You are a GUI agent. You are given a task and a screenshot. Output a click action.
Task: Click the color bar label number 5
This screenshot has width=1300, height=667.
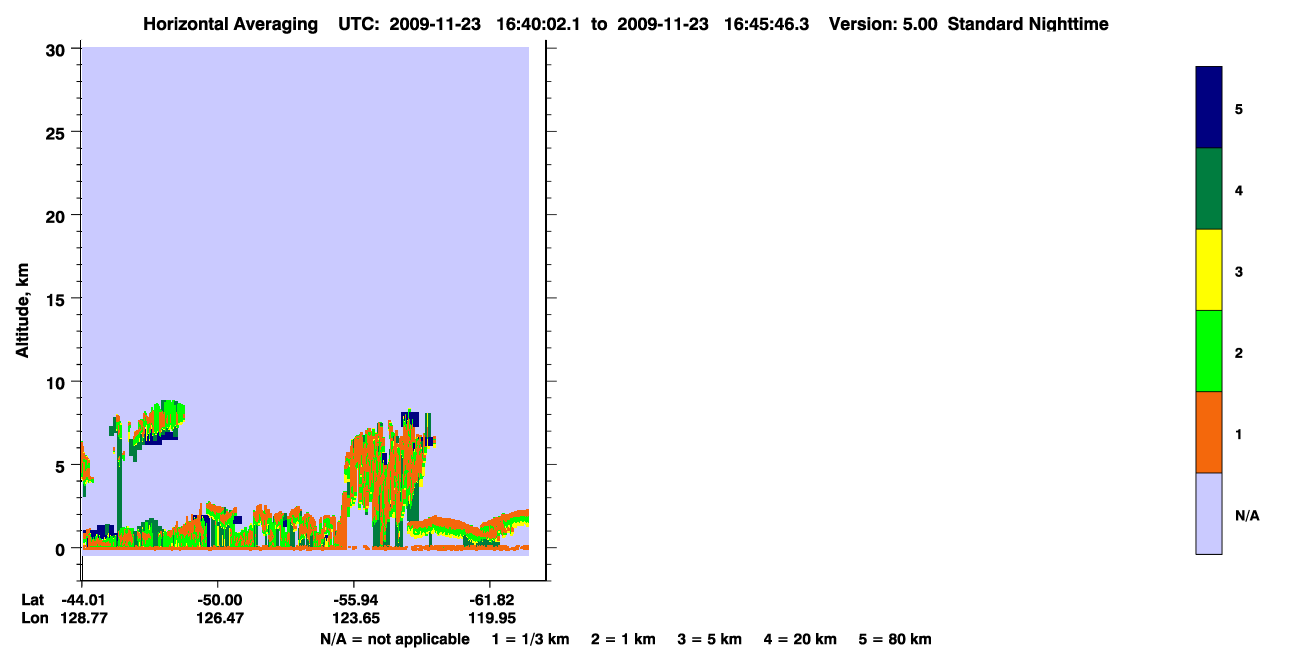[1238, 109]
